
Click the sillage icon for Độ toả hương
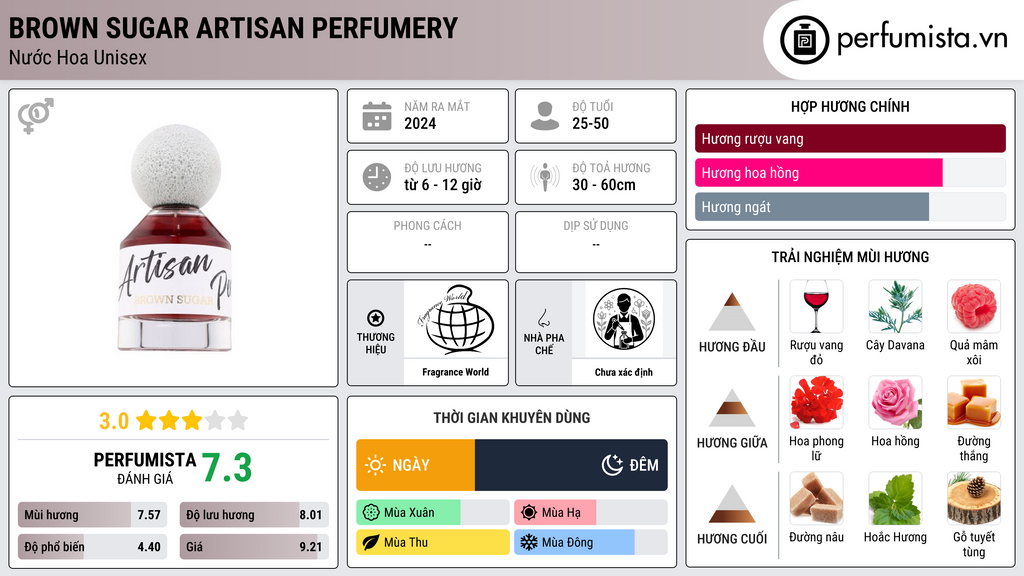click(545, 177)
